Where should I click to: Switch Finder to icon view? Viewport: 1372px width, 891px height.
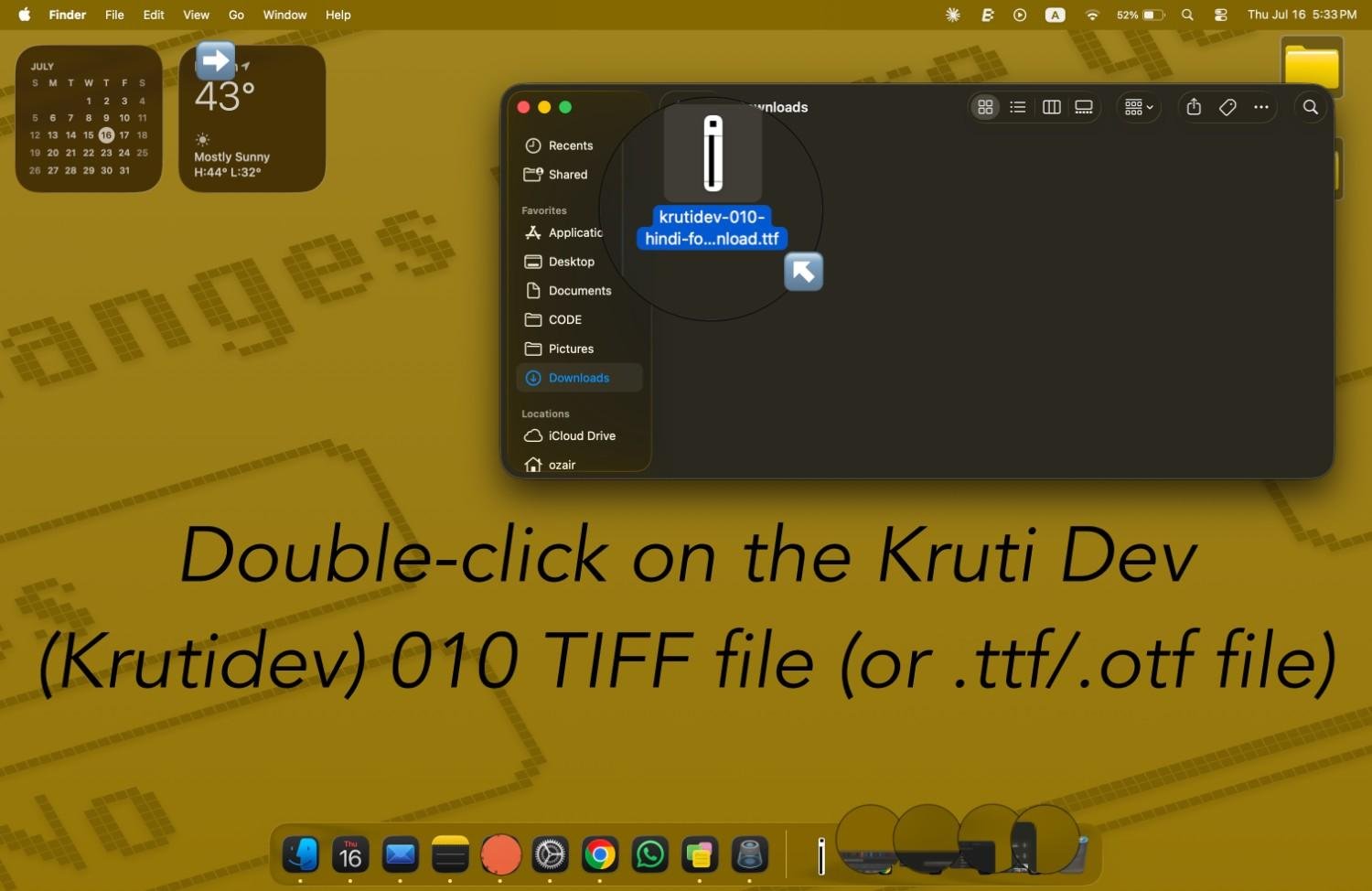point(985,107)
